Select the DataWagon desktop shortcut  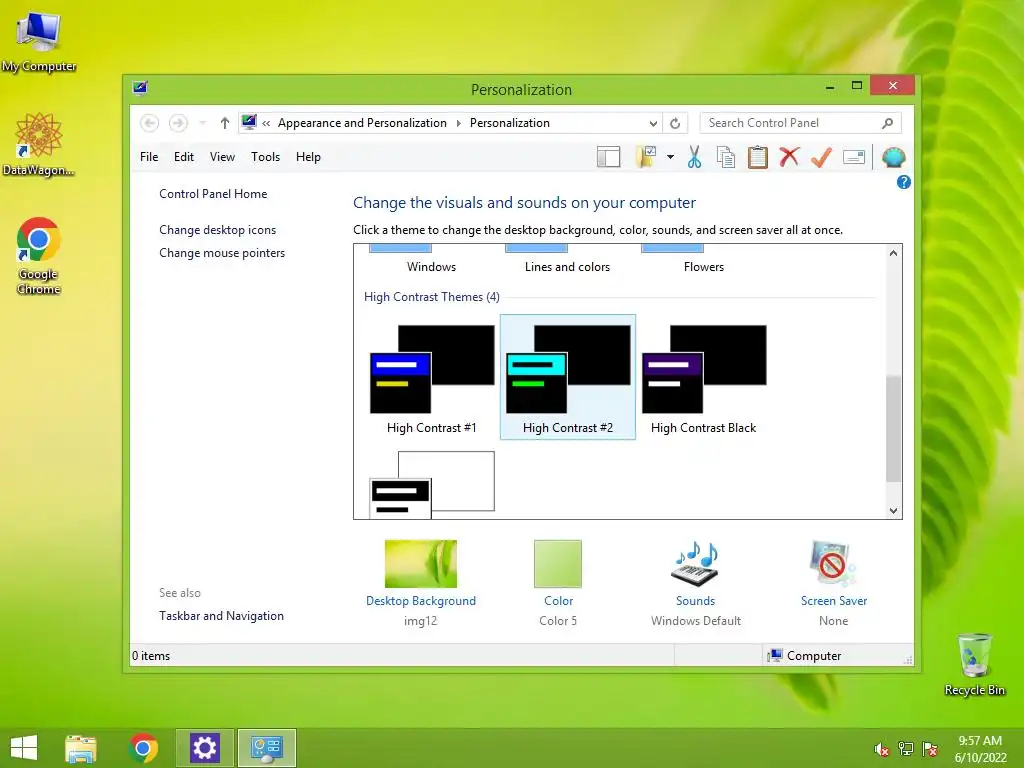[39, 144]
